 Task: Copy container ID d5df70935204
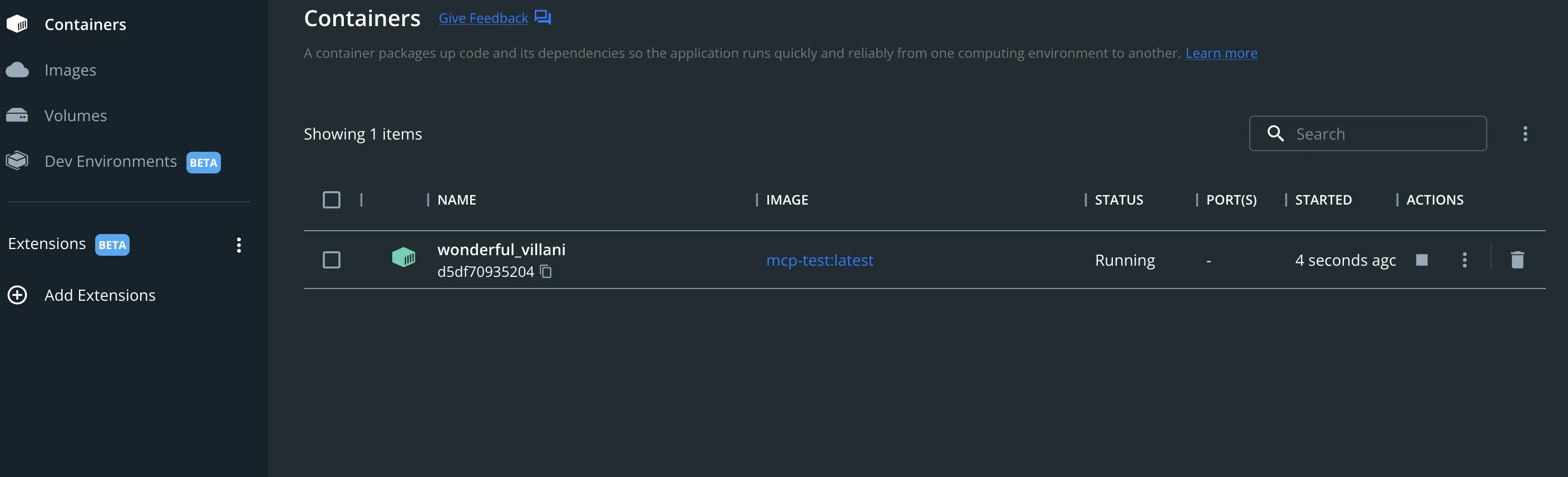tap(546, 271)
